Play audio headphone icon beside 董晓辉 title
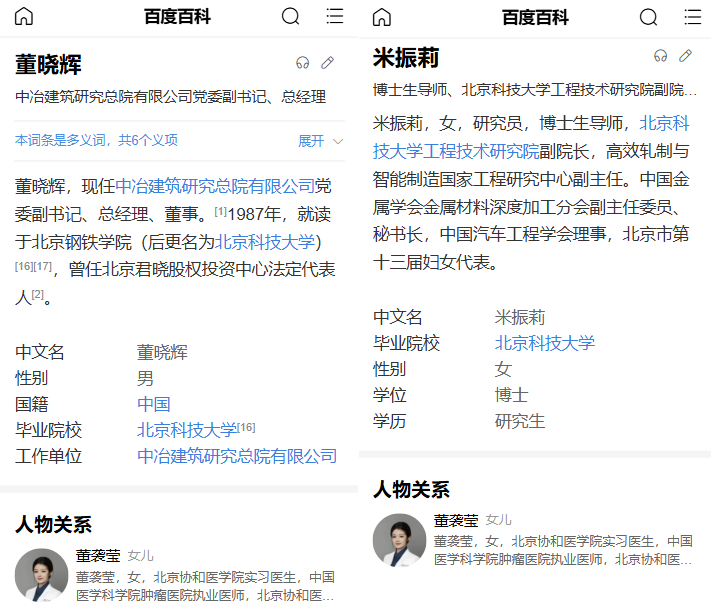This screenshot has height=609, width=711. (x=302, y=63)
